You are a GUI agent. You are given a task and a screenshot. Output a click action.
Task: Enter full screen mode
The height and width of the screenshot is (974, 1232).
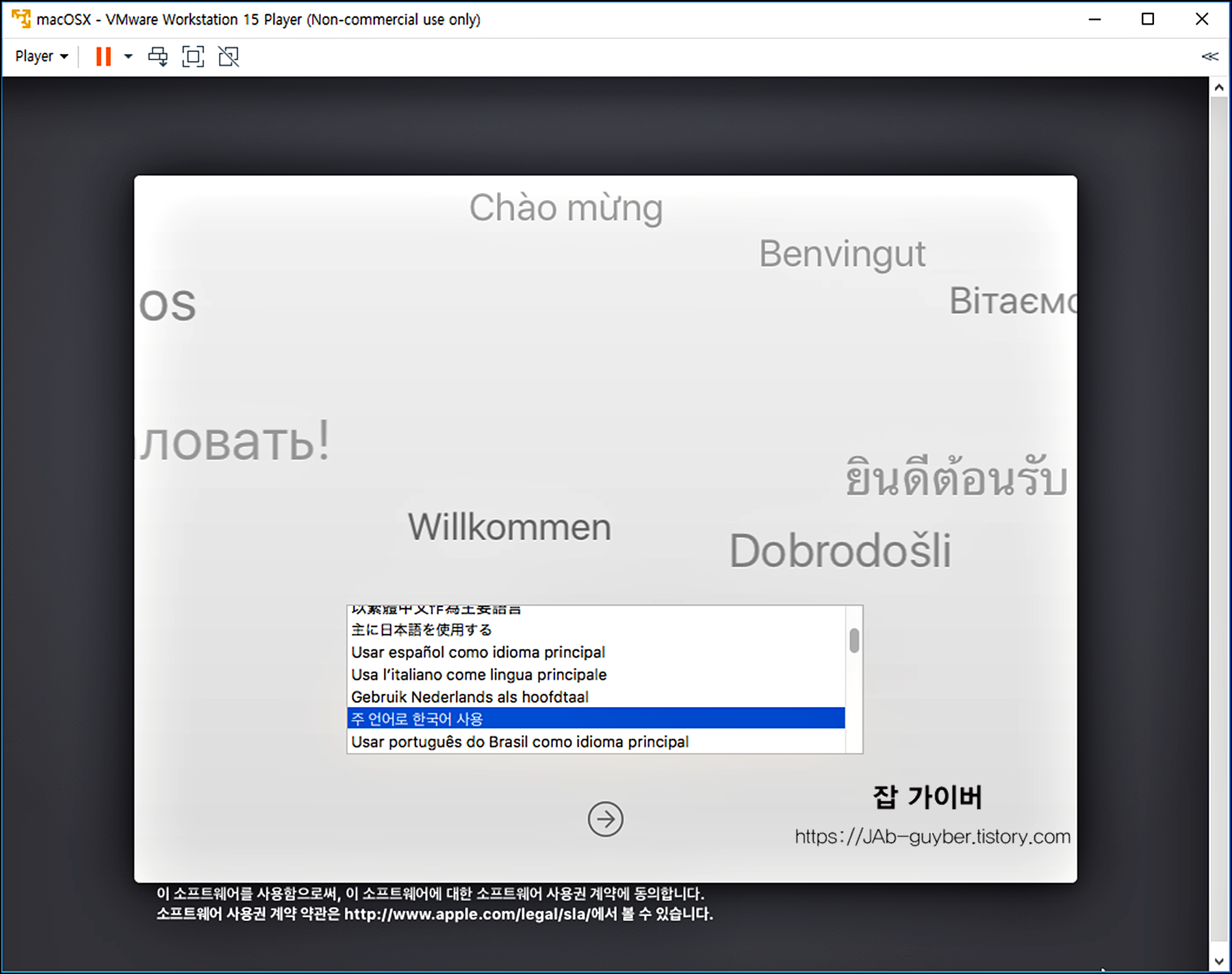coord(193,56)
